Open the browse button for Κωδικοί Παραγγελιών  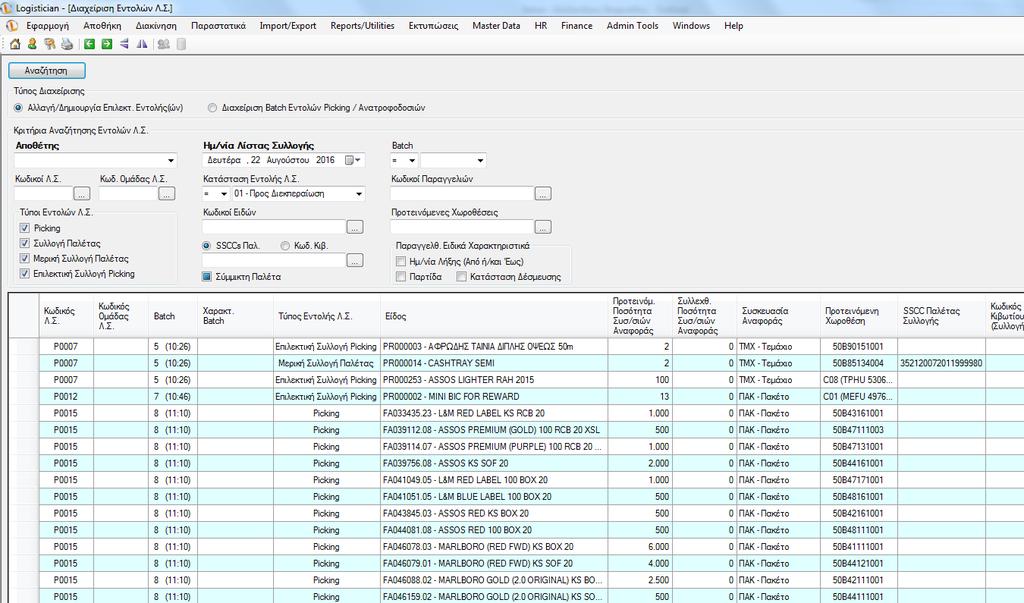point(543,193)
